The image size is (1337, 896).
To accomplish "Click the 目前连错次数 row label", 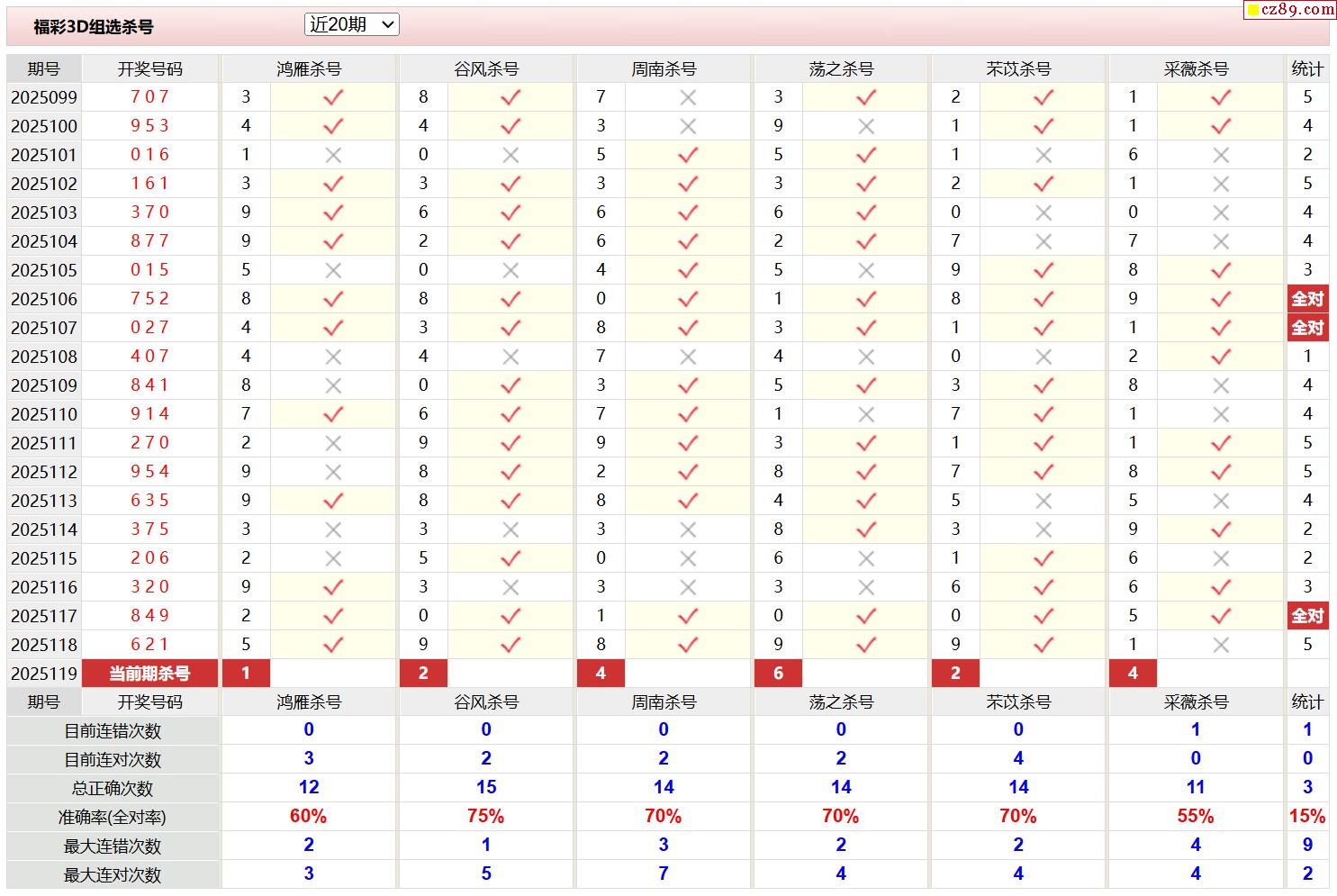I will tap(113, 731).
